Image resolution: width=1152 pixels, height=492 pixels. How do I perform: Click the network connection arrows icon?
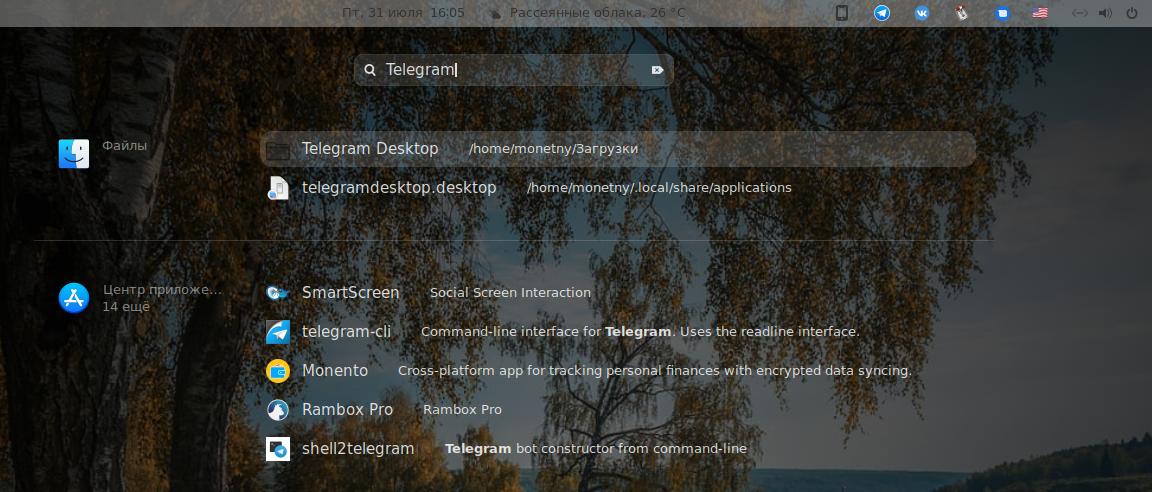point(1079,13)
